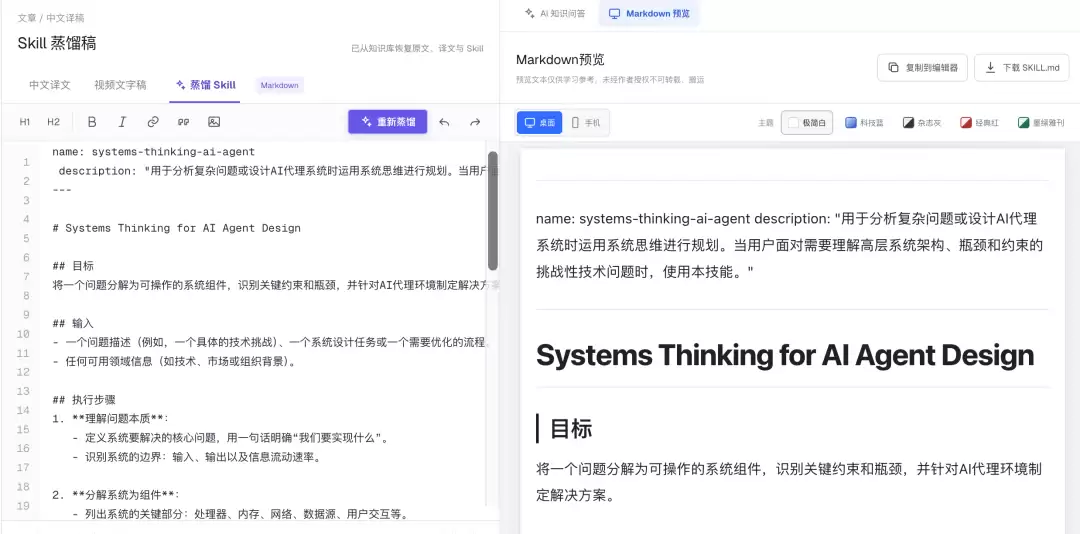Choose the 科技蓝 theme swatch

coord(864,123)
